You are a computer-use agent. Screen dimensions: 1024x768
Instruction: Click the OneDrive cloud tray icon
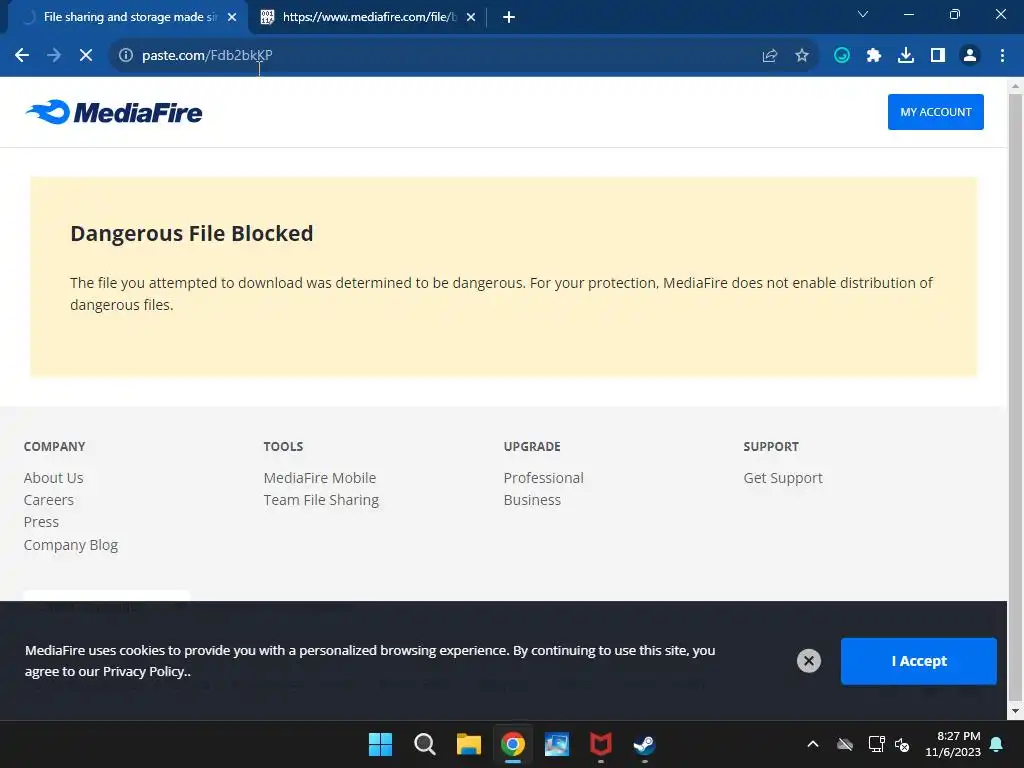pyautogui.click(x=845, y=744)
